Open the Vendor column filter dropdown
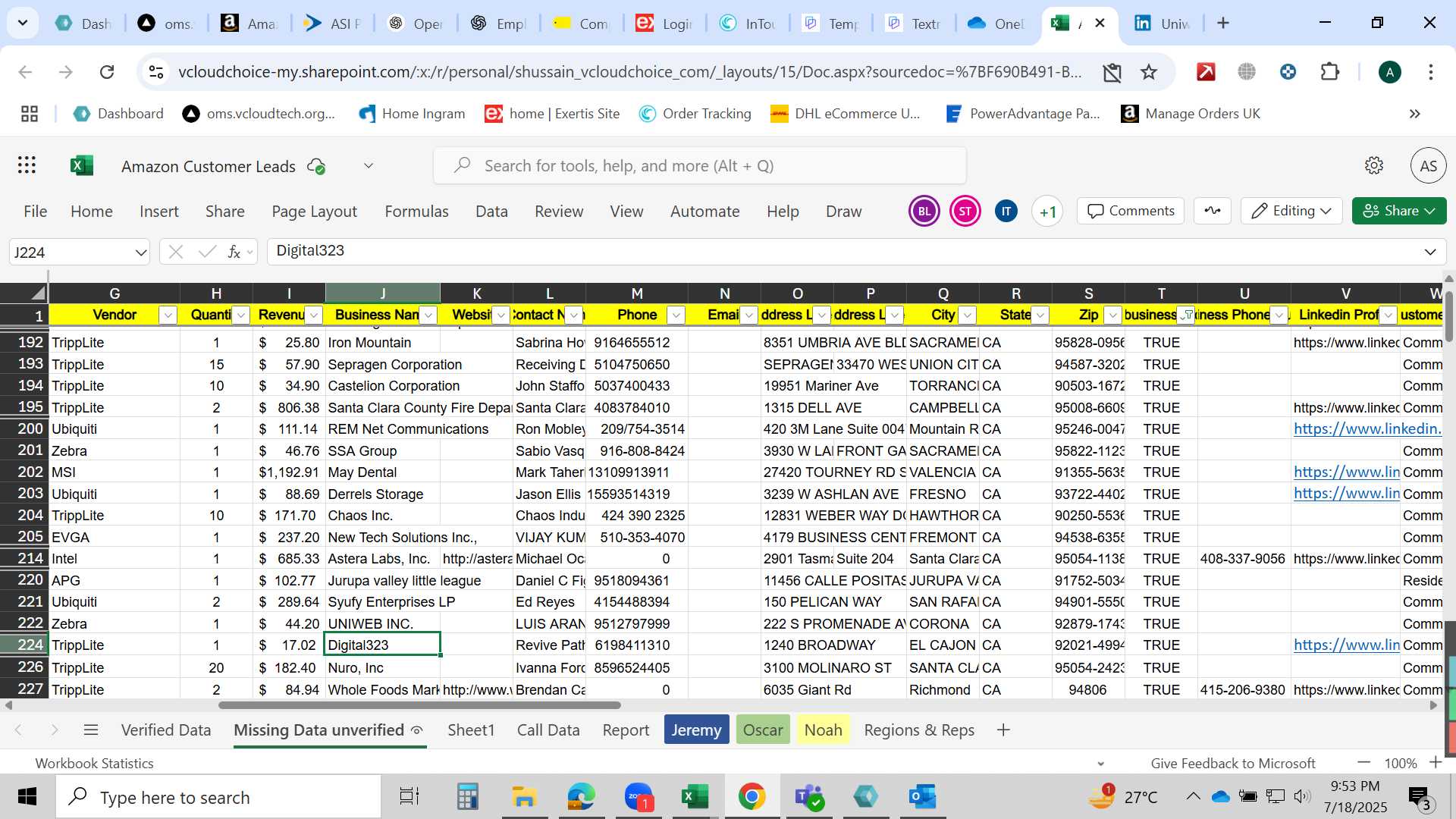Screen dimensions: 1456x819 (168, 315)
